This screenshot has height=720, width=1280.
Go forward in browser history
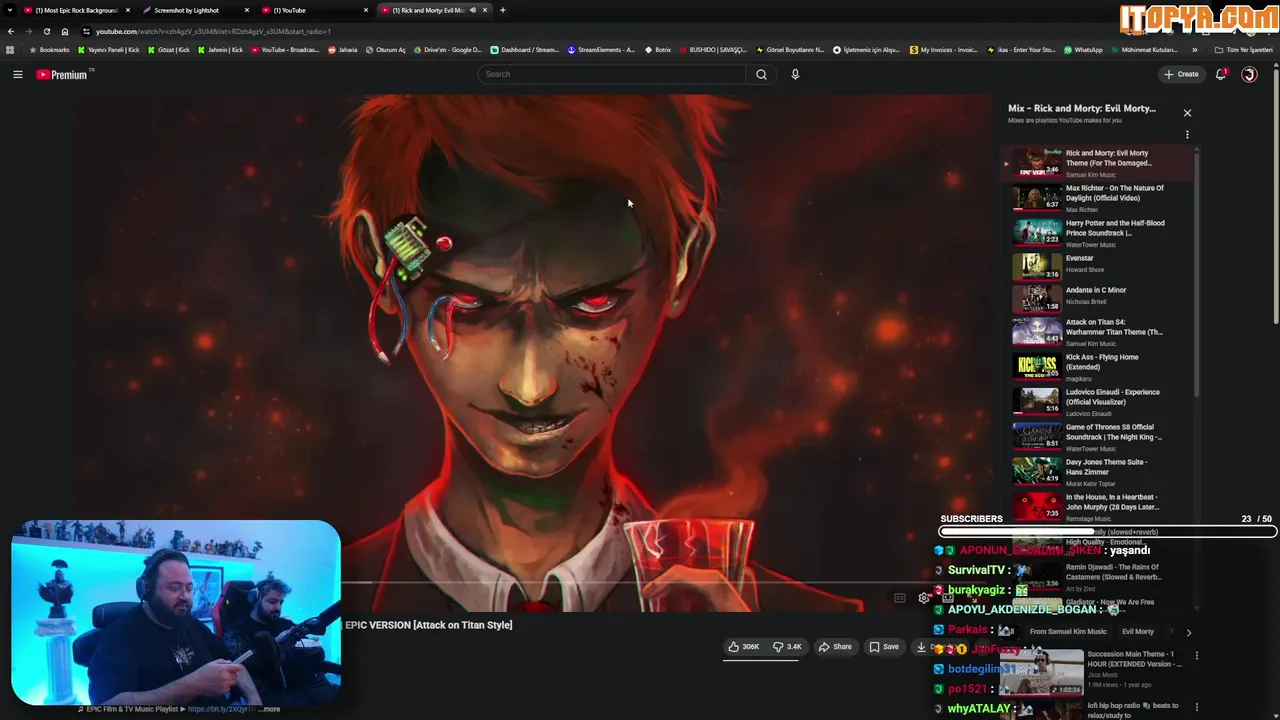click(28, 31)
